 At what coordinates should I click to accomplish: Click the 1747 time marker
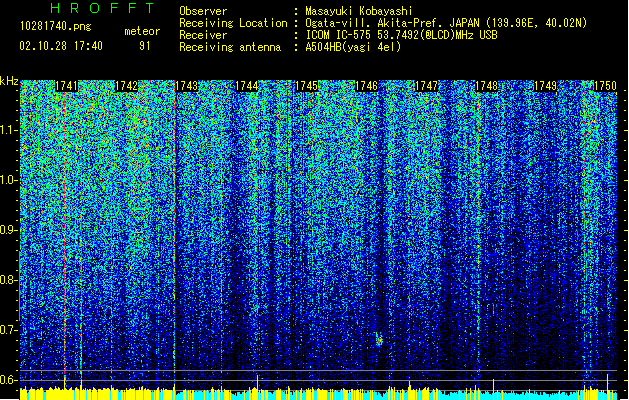(x=426, y=86)
